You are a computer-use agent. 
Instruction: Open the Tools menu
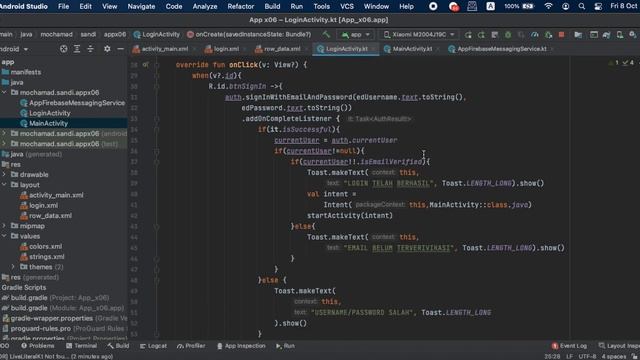(322, 7)
